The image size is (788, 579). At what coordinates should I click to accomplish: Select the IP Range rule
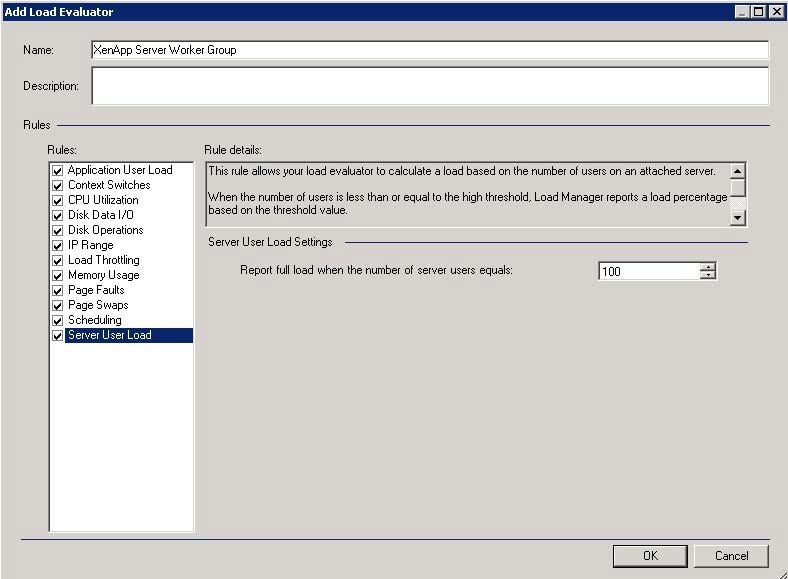90,245
